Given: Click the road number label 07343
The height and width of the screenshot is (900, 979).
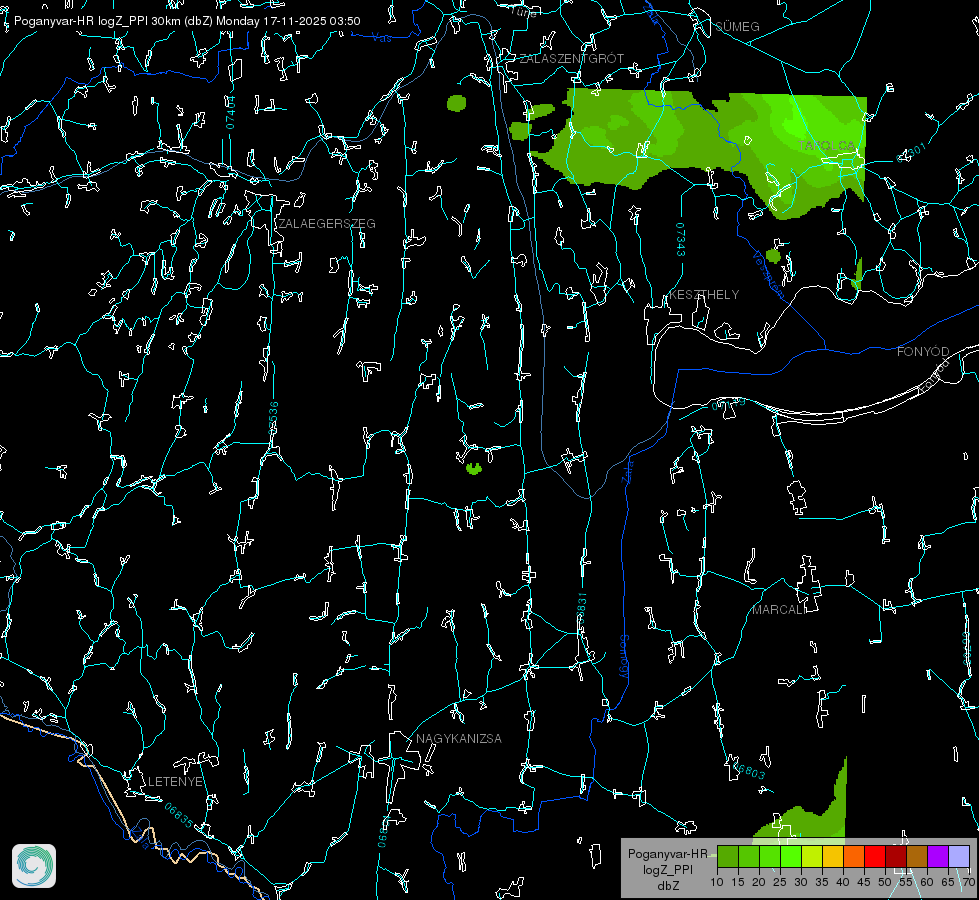Looking at the screenshot, I should pos(681,239).
